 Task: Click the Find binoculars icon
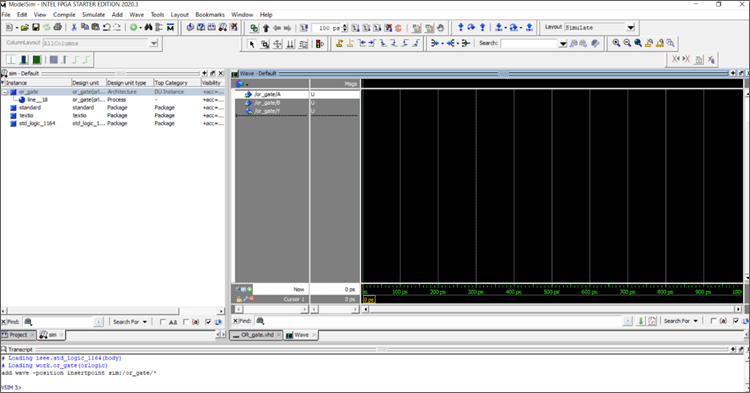pos(148,28)
